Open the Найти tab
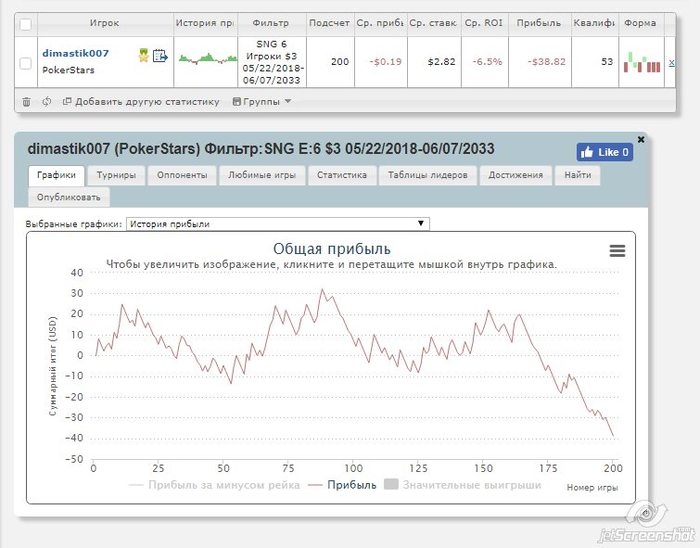 pos(578,175)
